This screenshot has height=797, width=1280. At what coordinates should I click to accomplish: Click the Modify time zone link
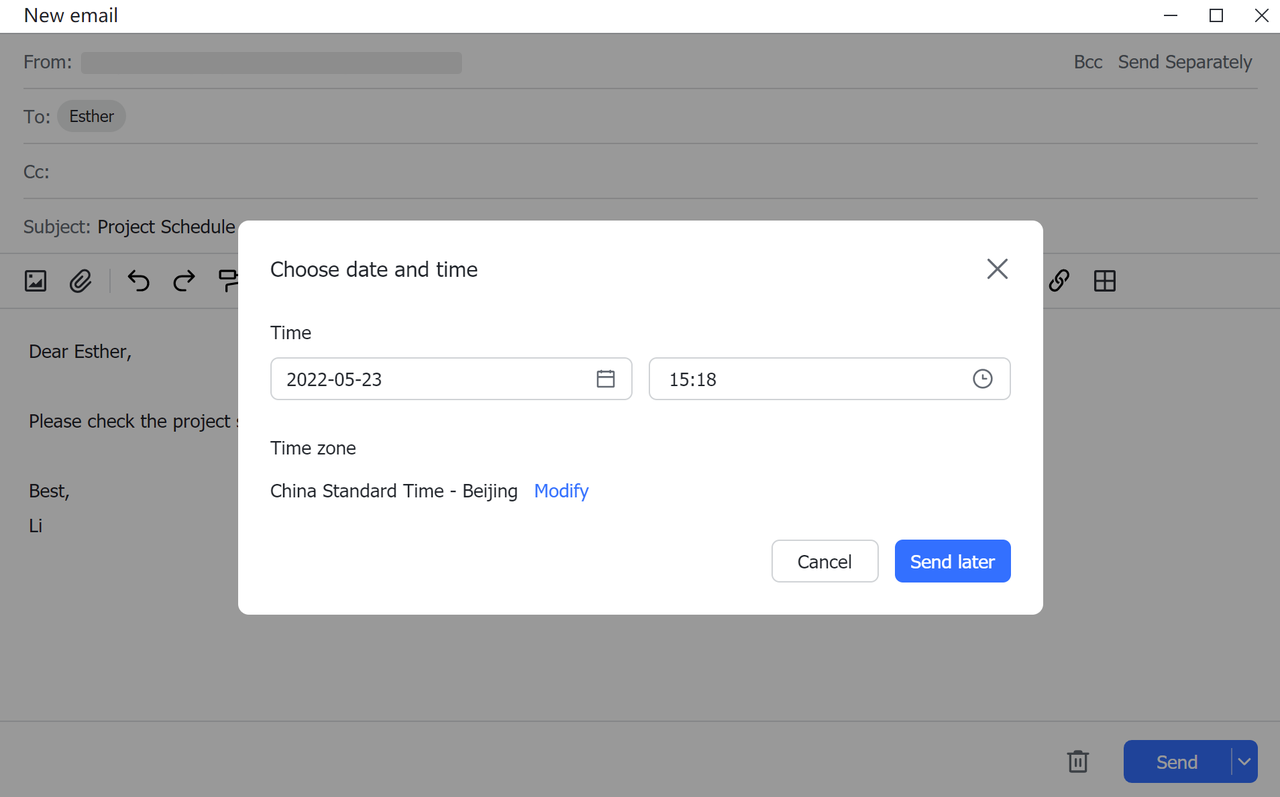coord(561,491)
